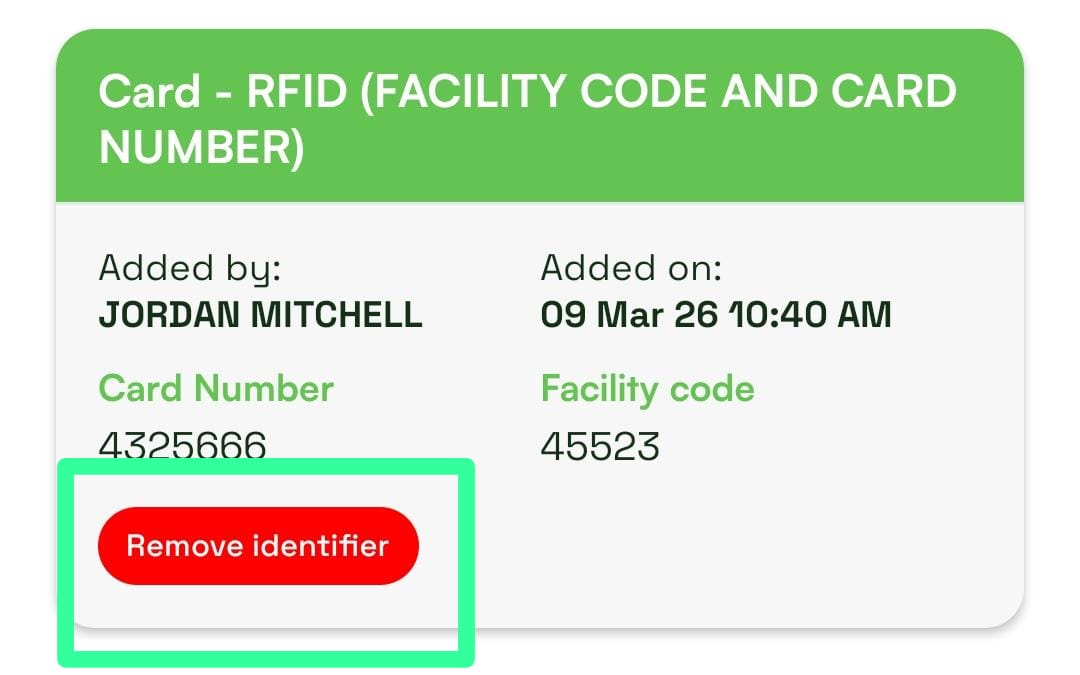Click the "Added by:" label
The image size is (1080, 675).
[x=190, y=268]
